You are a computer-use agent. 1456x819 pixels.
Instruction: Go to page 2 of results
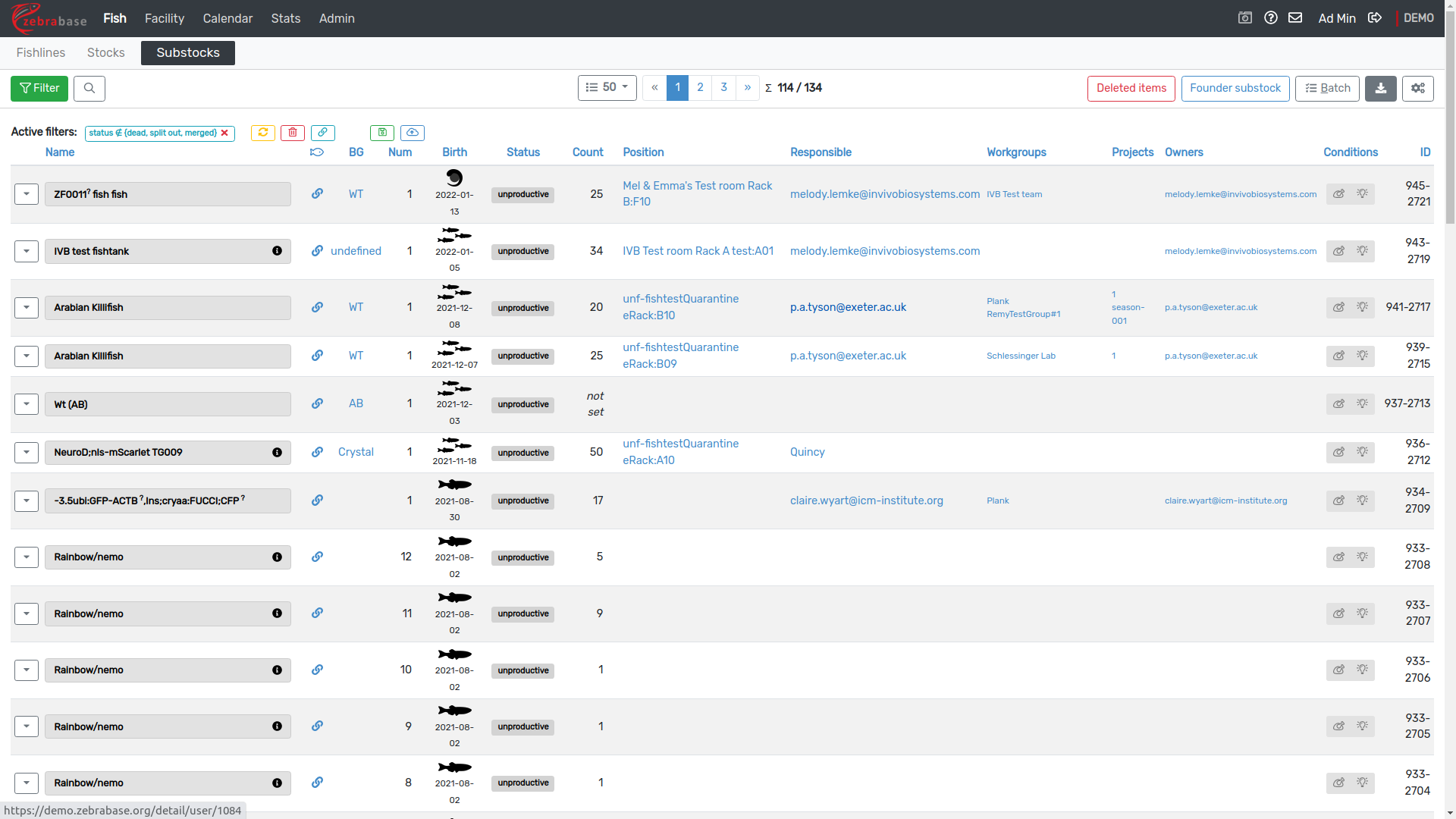700,88
